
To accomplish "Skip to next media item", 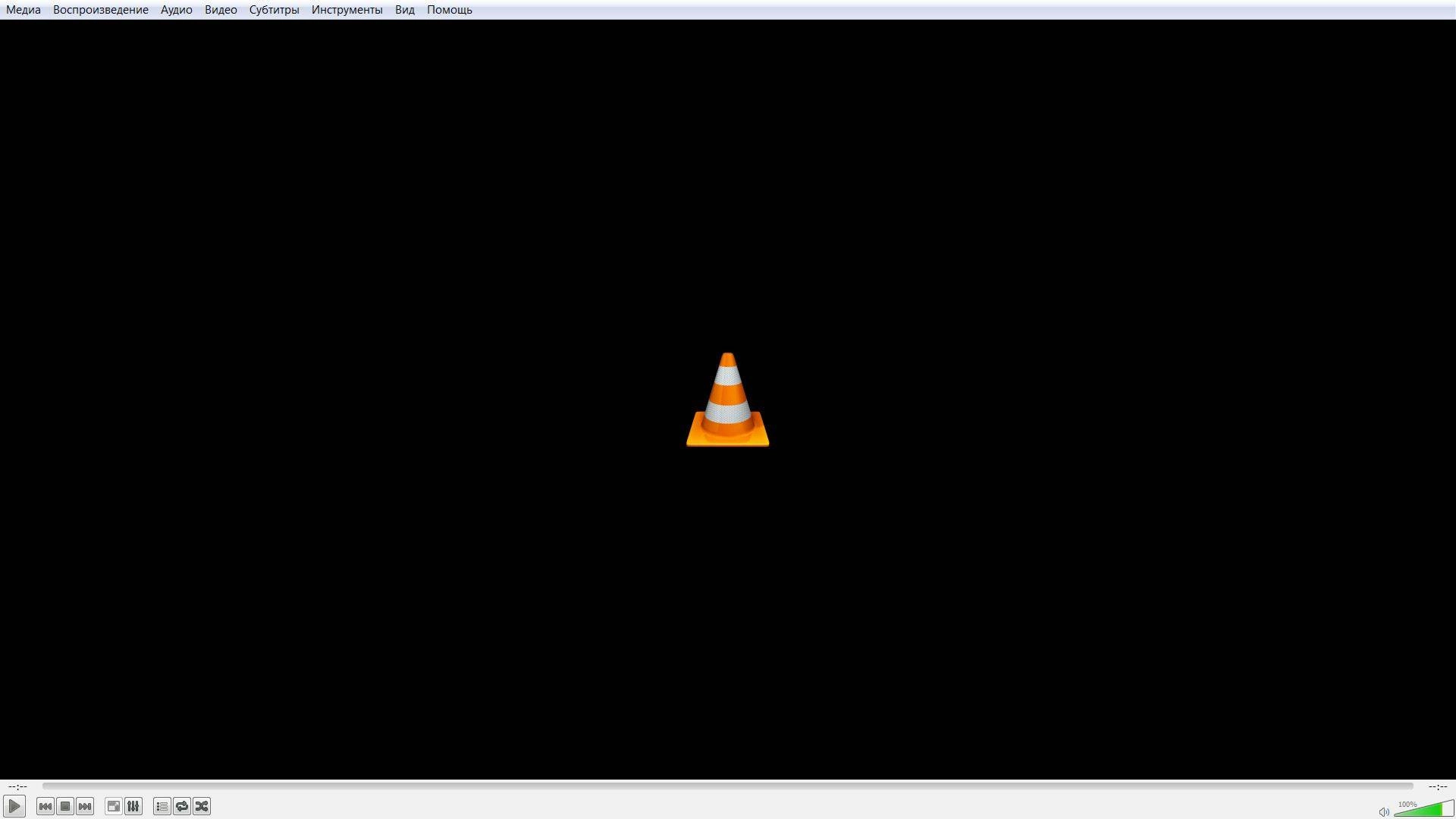I will tap(85, 806).
